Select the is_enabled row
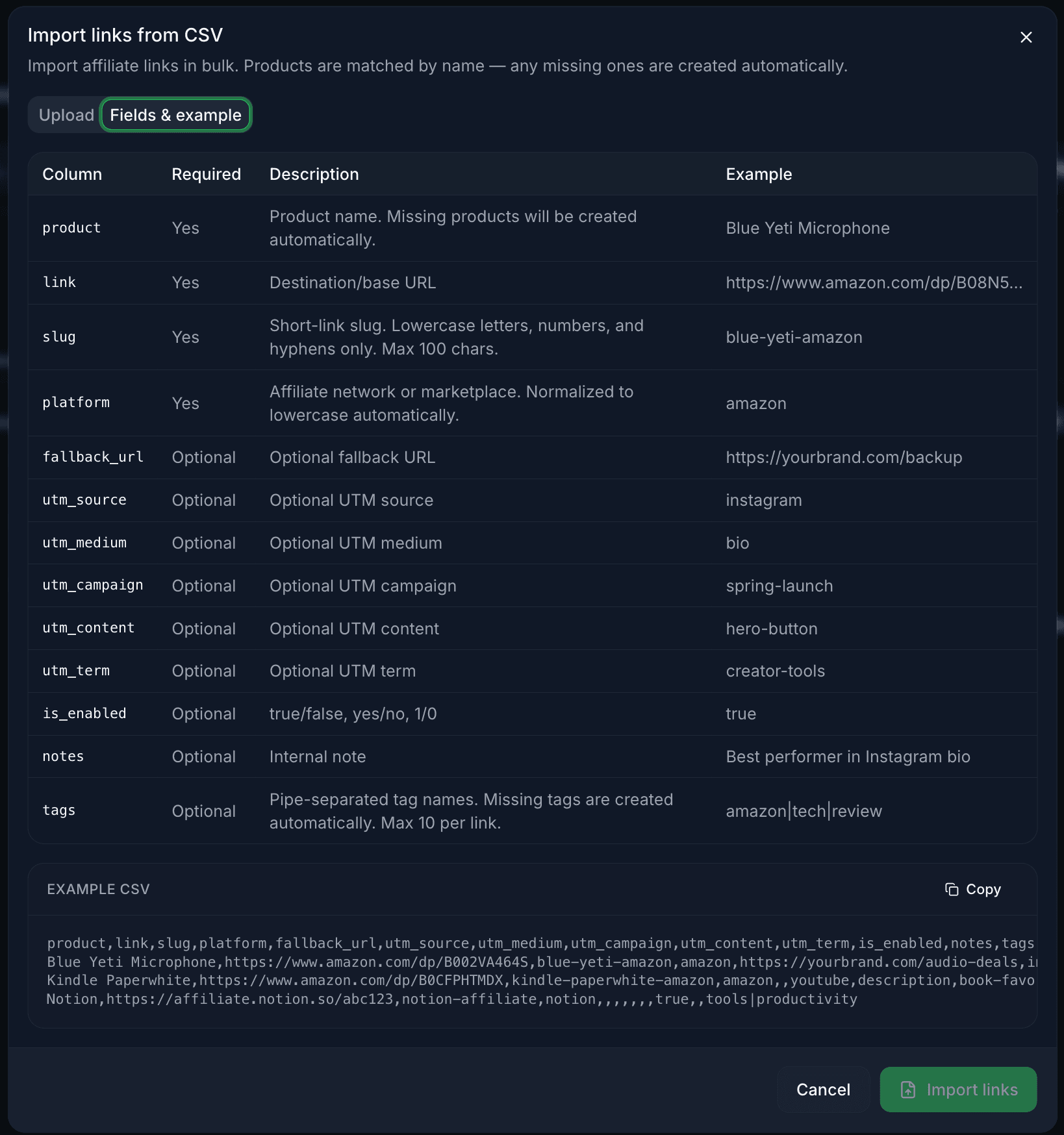 coord(84,713)
